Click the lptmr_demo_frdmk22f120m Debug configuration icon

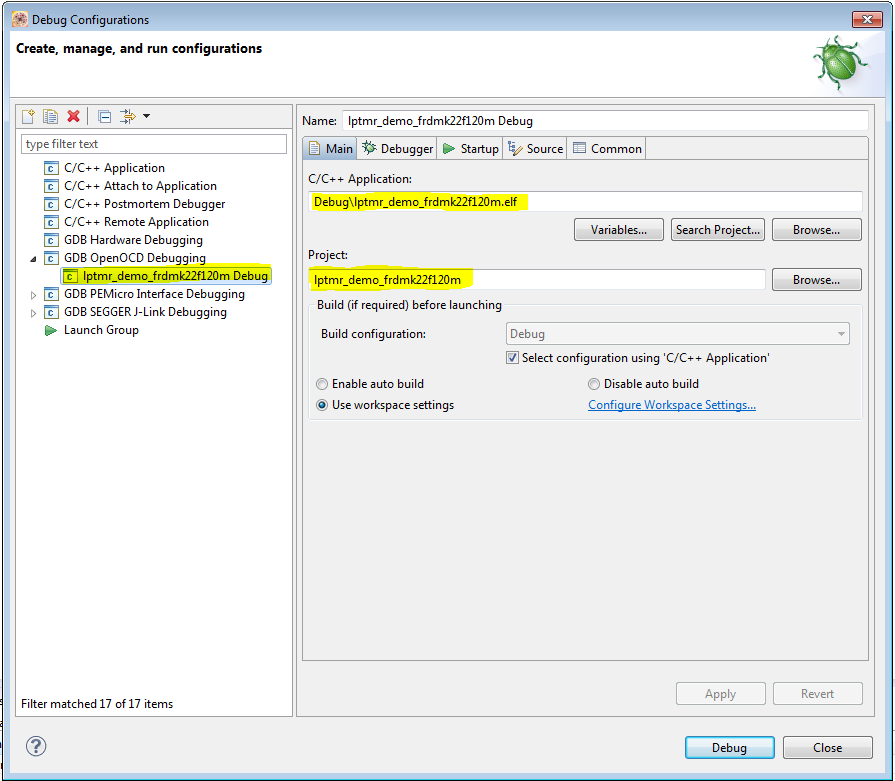(70, 276)
